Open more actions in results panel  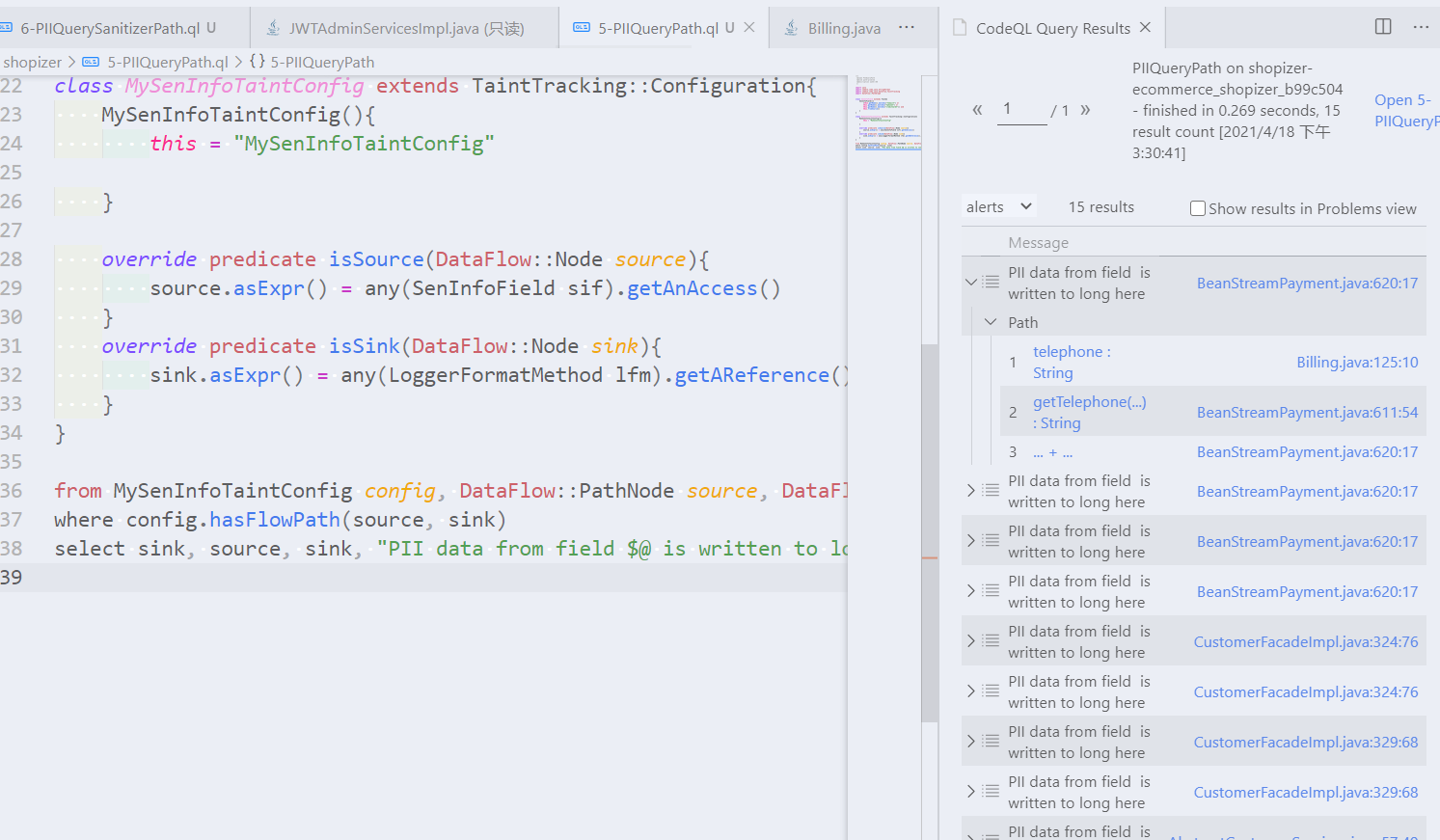point(1421,26)
